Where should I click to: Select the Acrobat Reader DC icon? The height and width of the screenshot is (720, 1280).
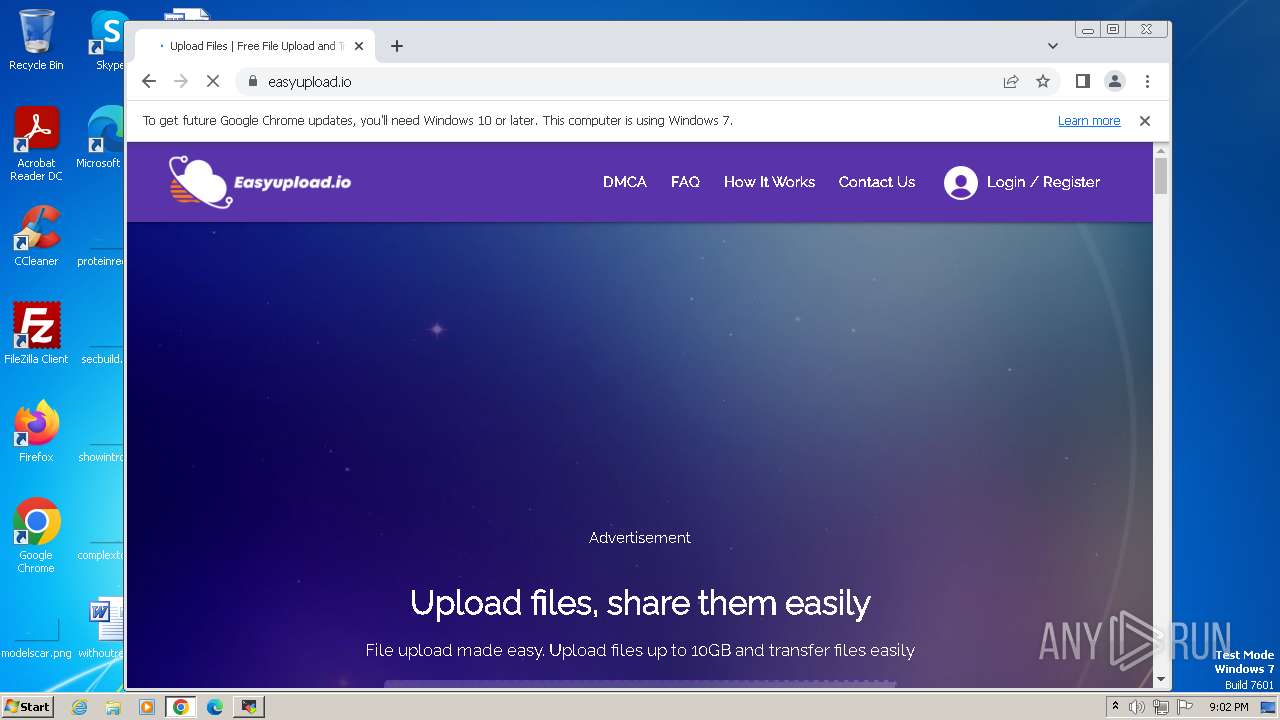36,144
